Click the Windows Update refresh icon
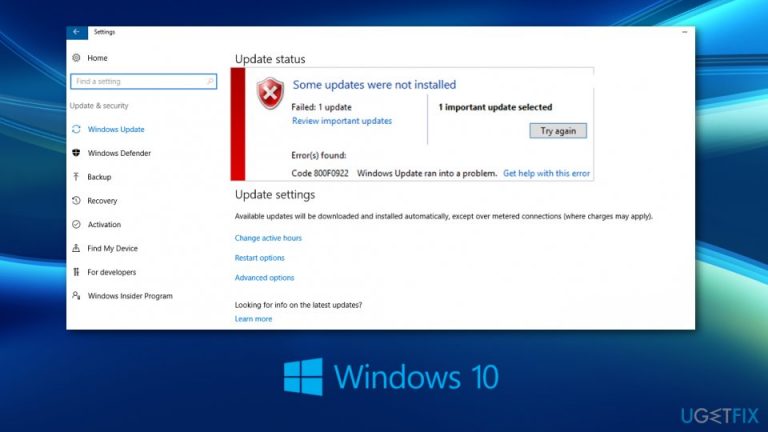The image size is (768, 432). coord(76,129)
